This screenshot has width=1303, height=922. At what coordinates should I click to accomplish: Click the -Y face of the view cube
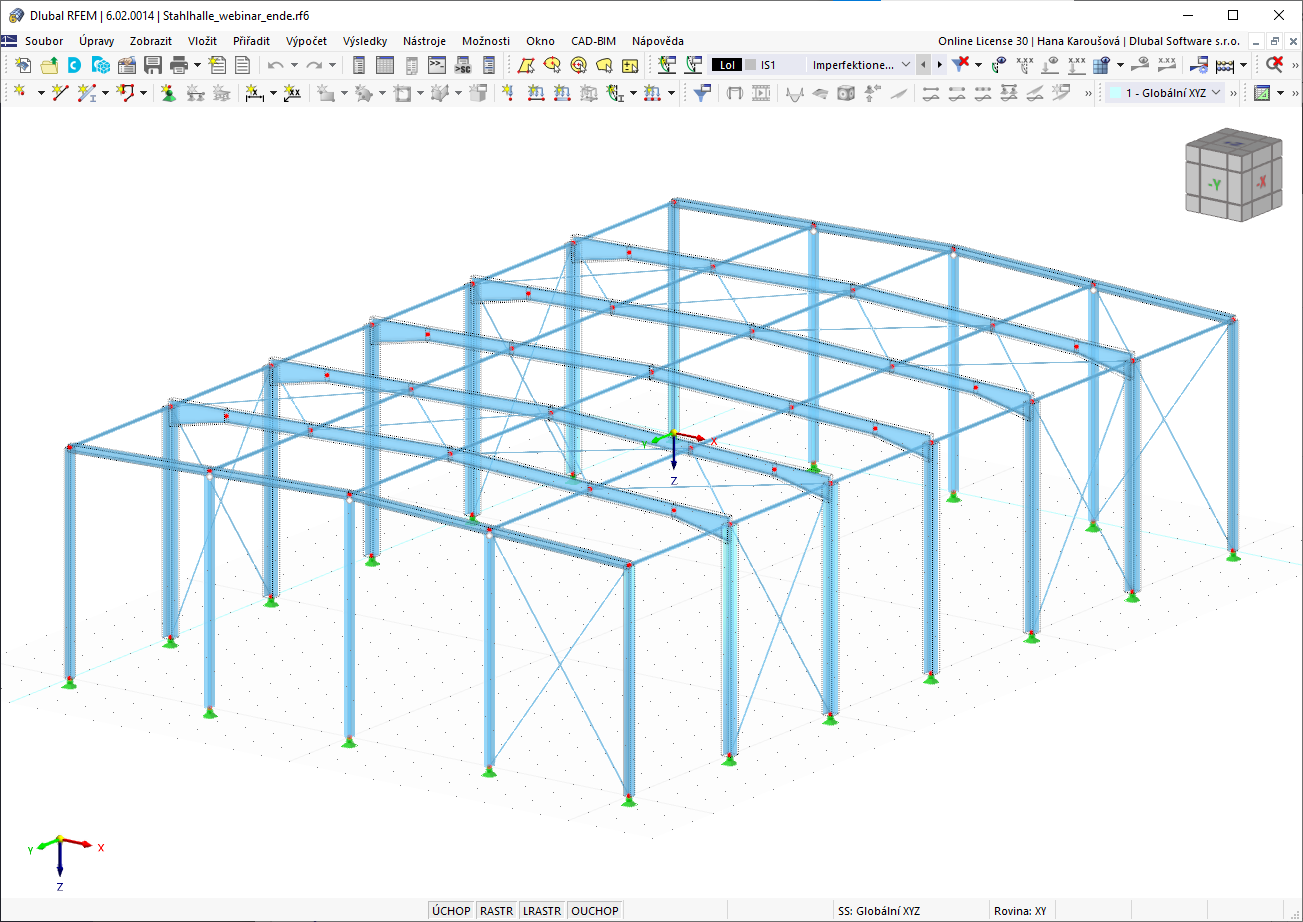point(1215,185)
